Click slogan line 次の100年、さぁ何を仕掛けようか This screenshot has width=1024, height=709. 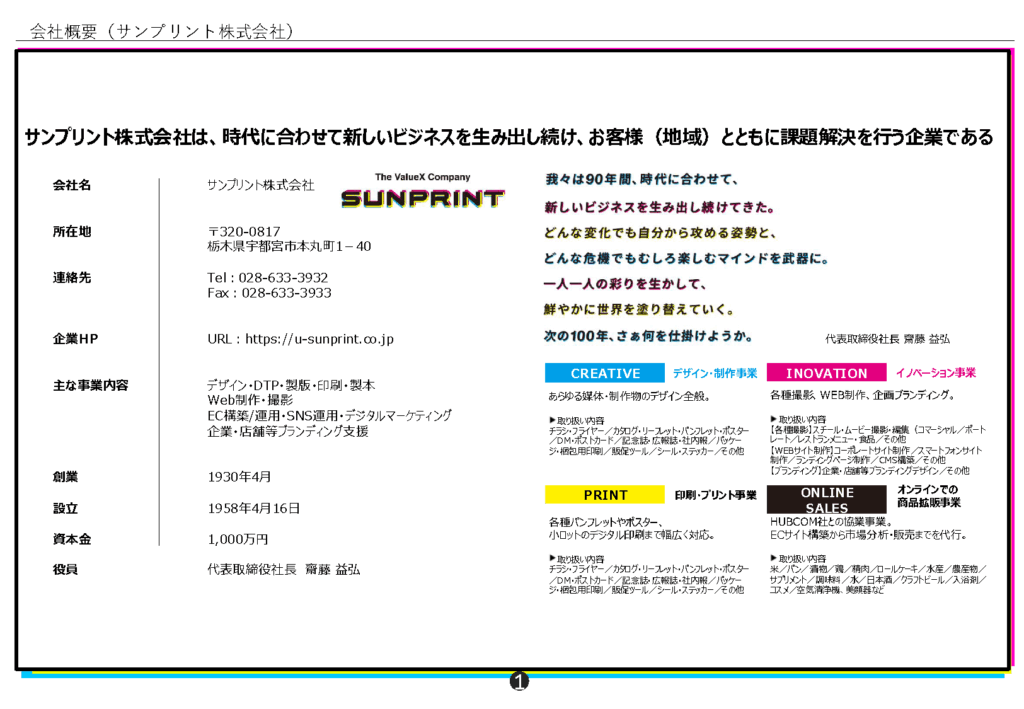(x=648, y=336)
